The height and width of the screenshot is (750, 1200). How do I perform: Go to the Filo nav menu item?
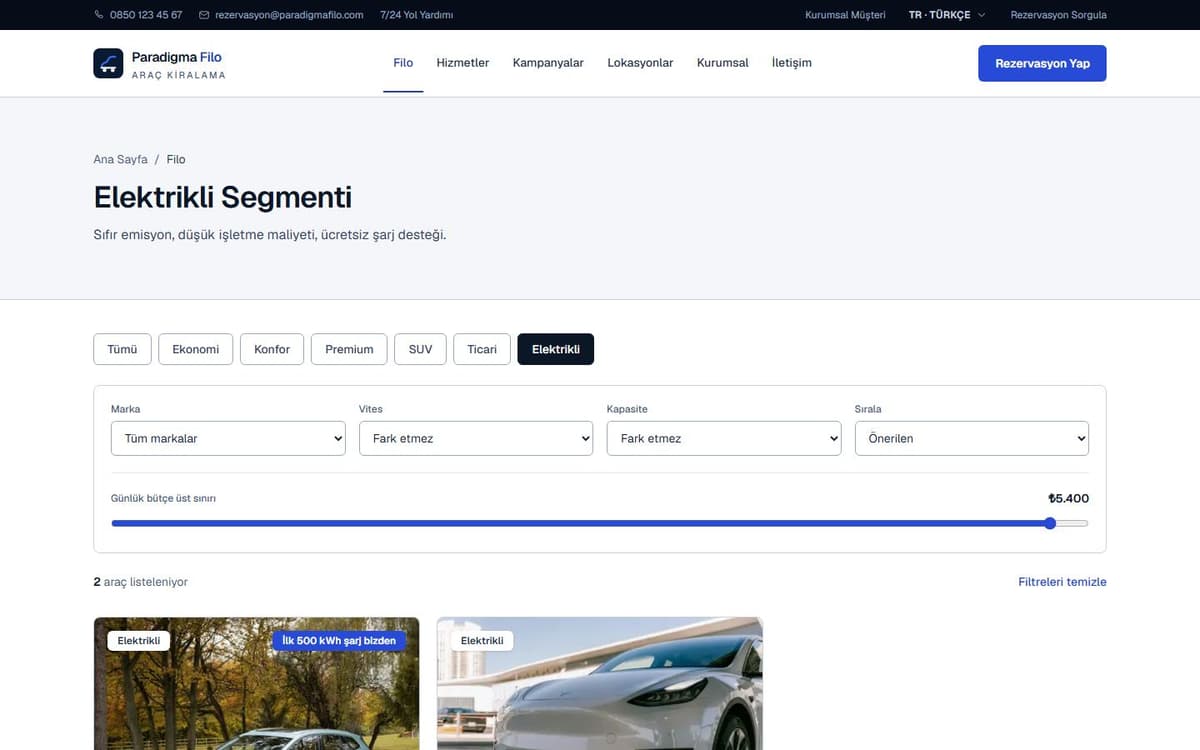(403, 63)
